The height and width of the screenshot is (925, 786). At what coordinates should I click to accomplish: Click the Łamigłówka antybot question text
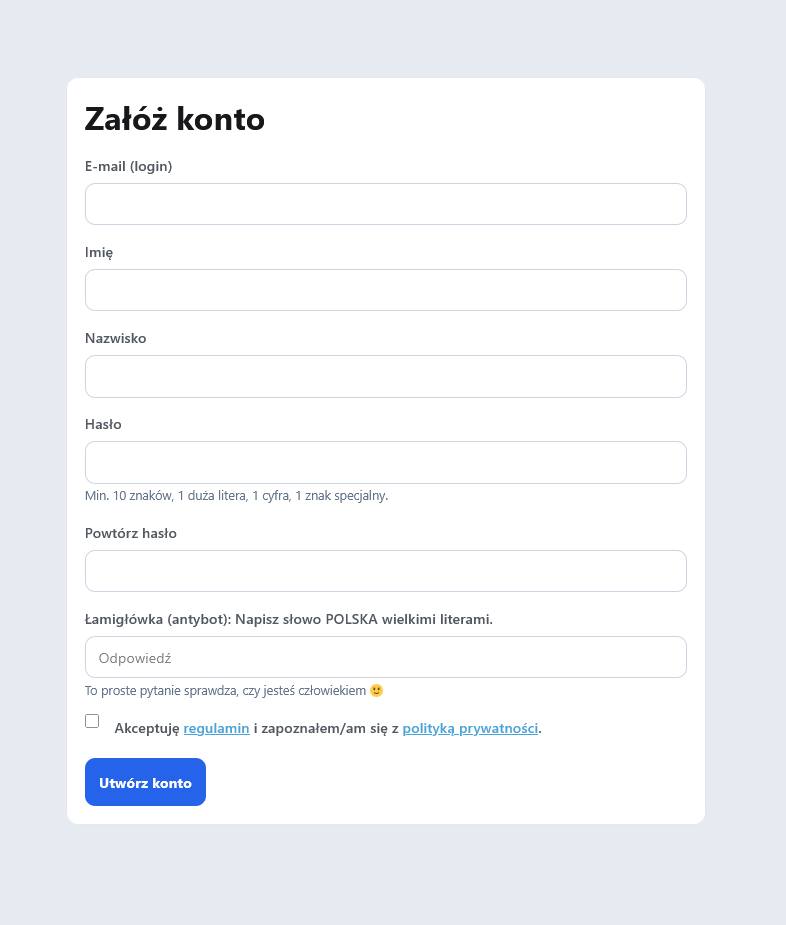289,619
